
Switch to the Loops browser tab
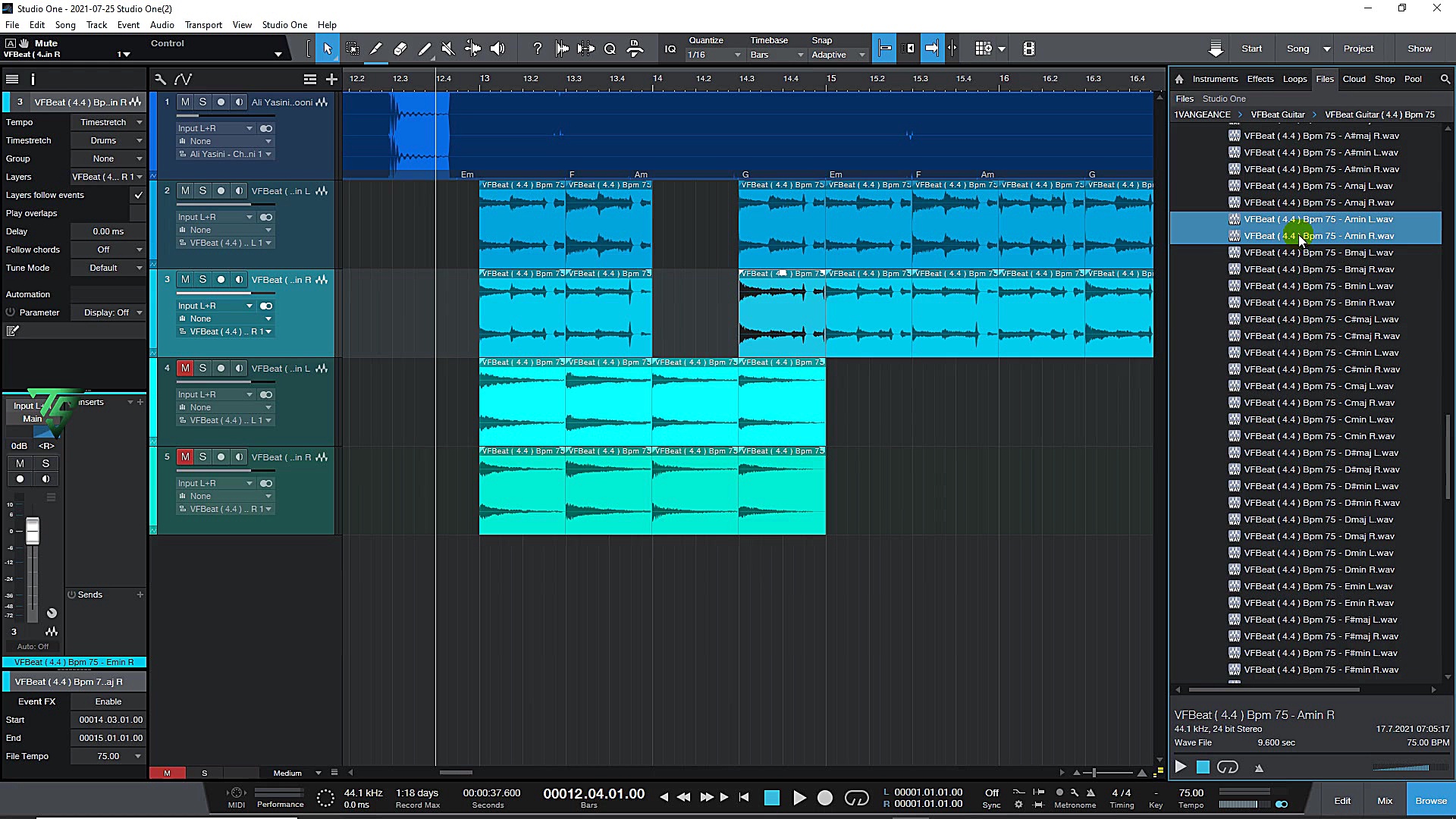click(1294, 79)
